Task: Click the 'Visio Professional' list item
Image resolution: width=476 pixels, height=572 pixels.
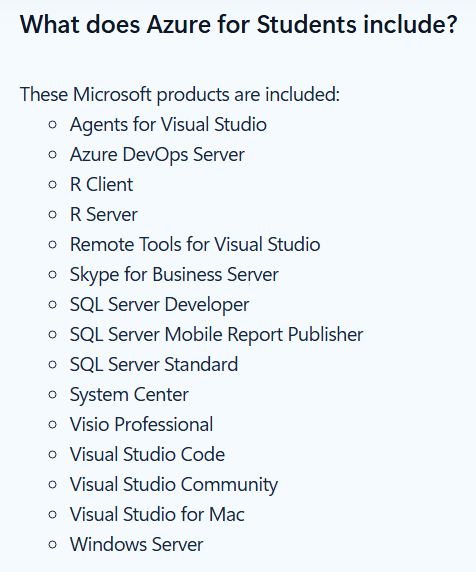Action: tap(141, 424)
